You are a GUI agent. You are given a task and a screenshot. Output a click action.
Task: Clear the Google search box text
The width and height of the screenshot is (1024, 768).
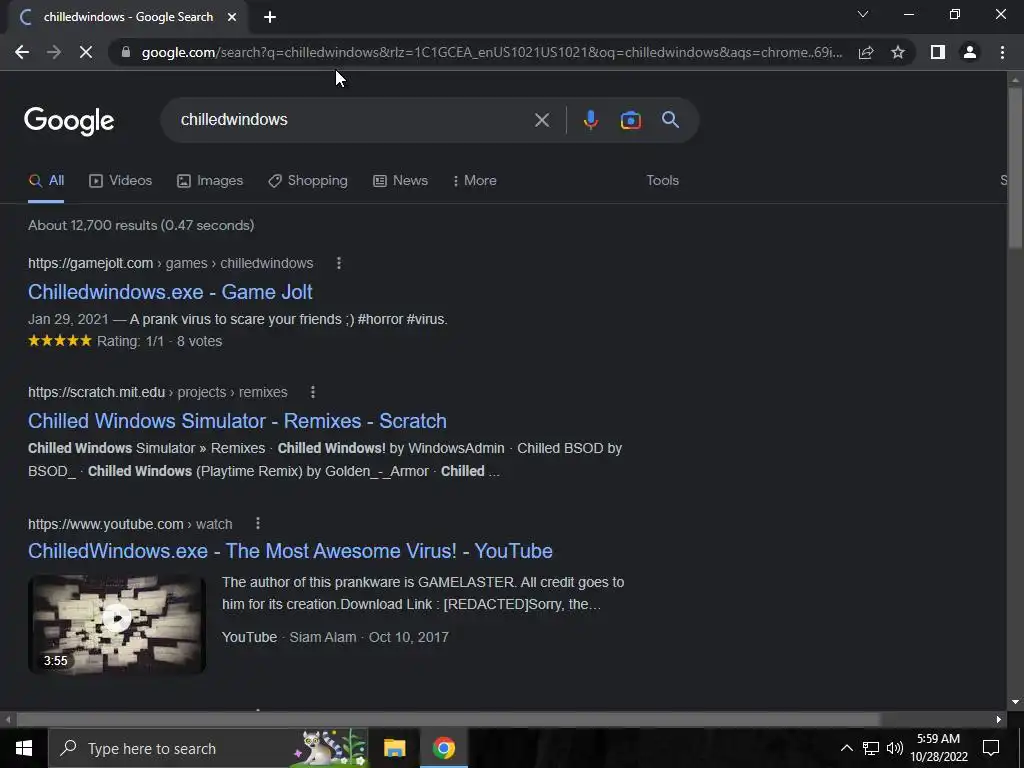coord(541,120)
